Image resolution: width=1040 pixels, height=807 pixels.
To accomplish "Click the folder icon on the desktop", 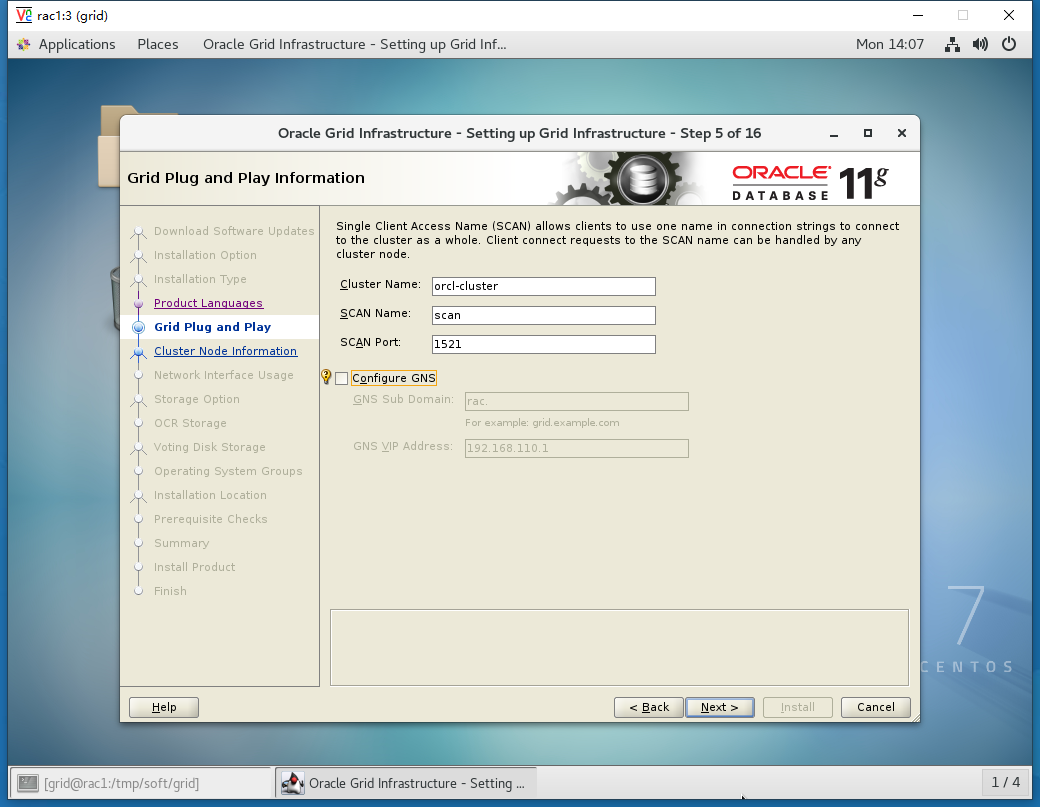I will point(109,146).
